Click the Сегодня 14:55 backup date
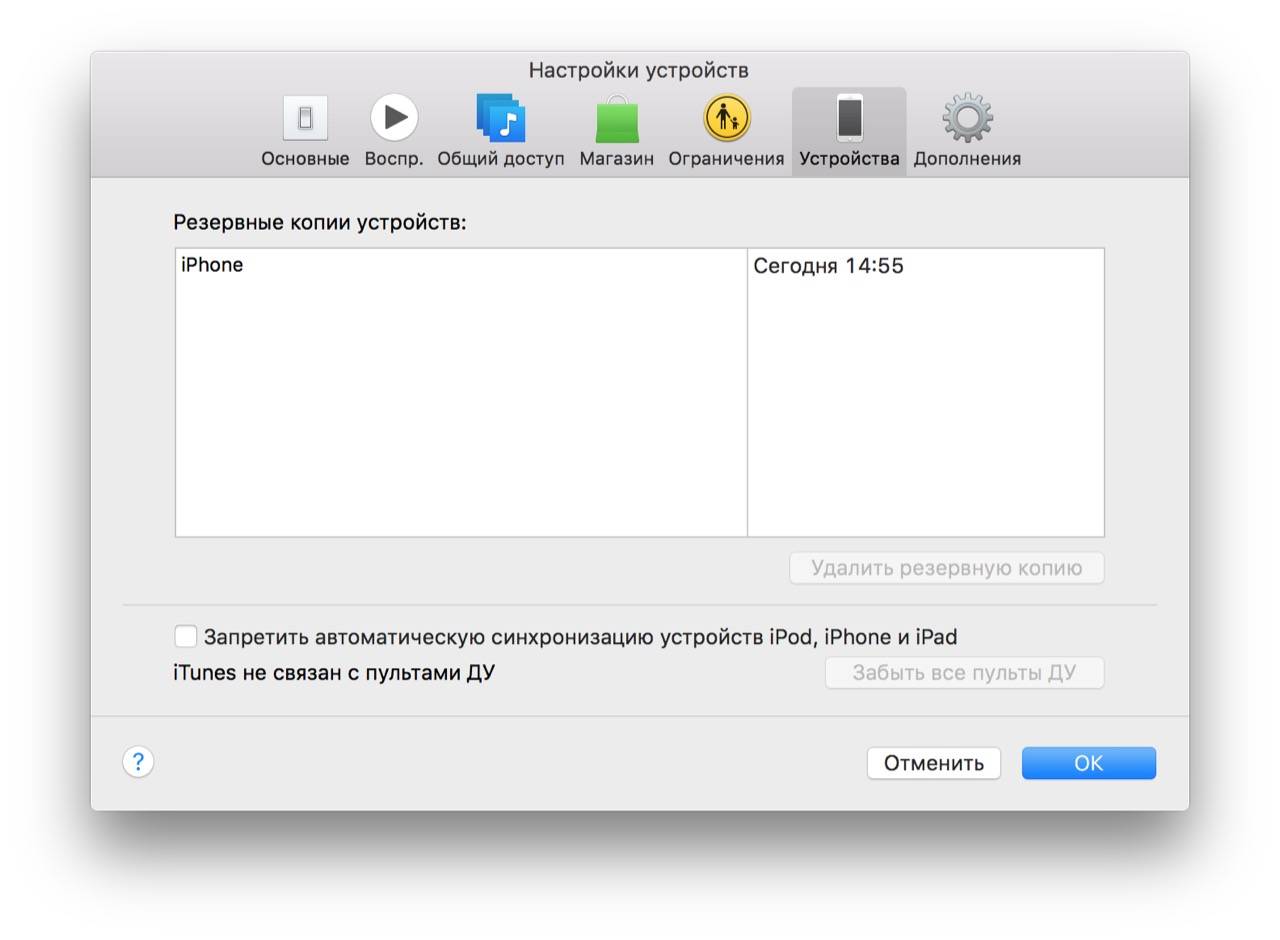 coord(828,266)
